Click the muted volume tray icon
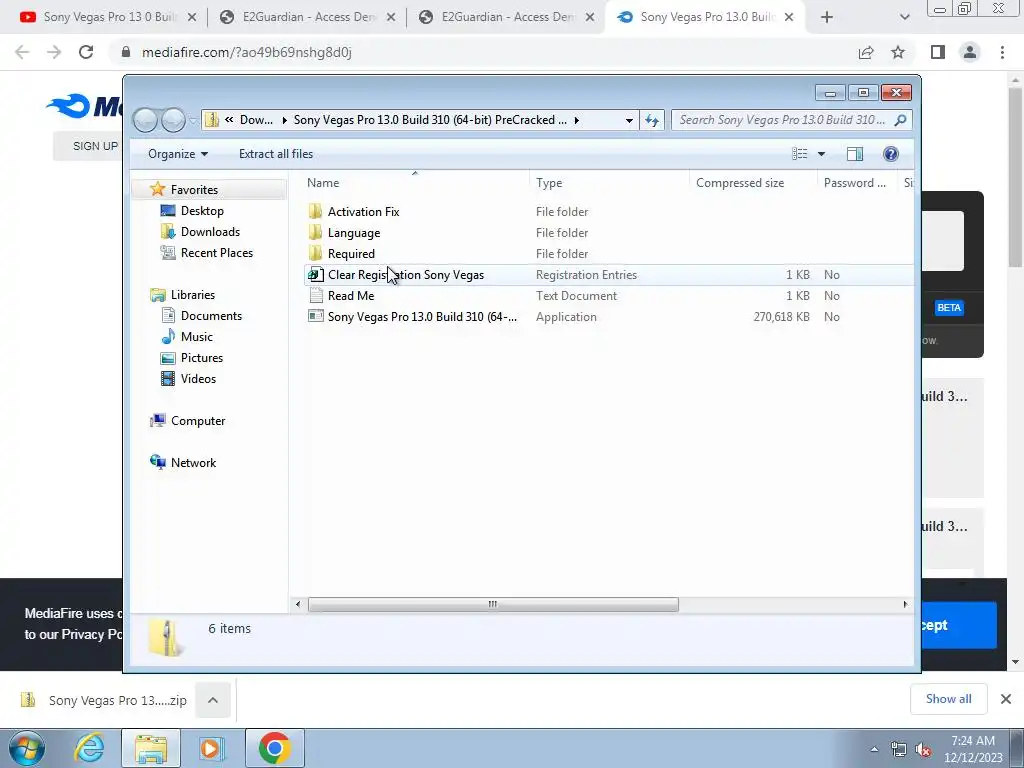Image resolution: width=1024 pixels, height=768 pixels. (923, 750)
